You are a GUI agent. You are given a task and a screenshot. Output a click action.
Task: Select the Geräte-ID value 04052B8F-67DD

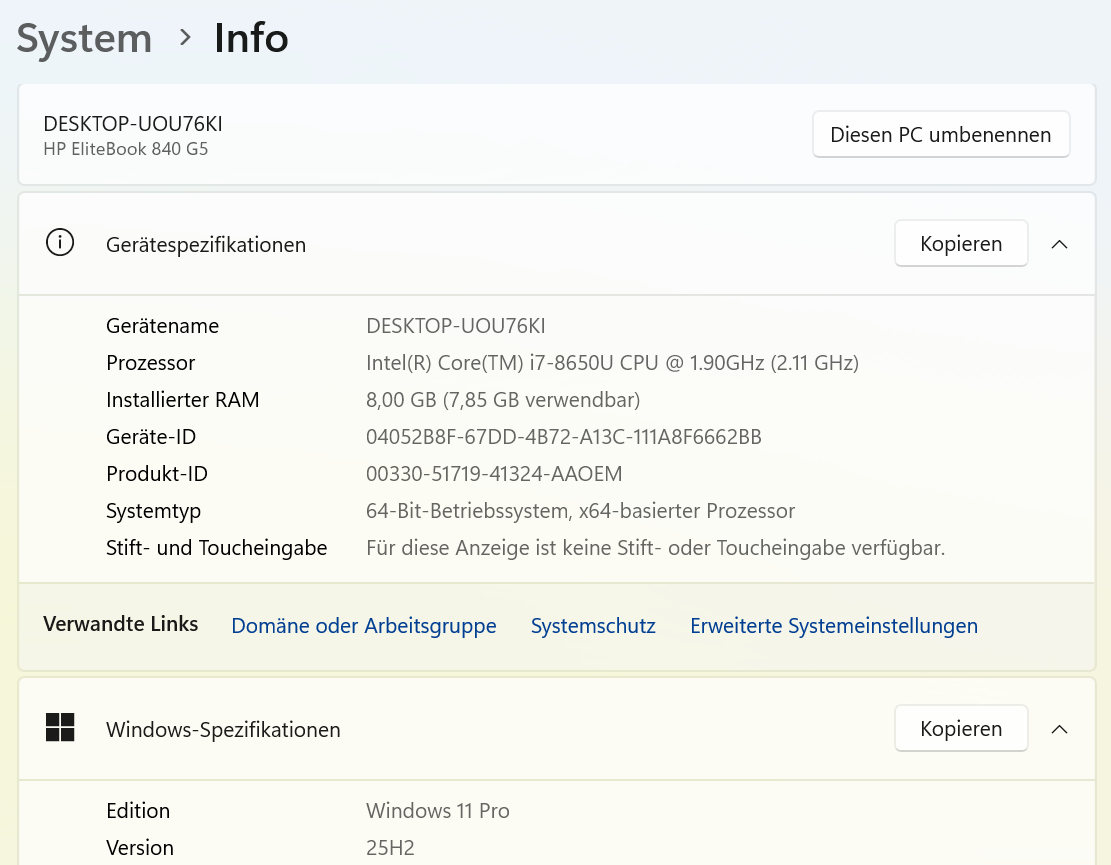[564, 437]
